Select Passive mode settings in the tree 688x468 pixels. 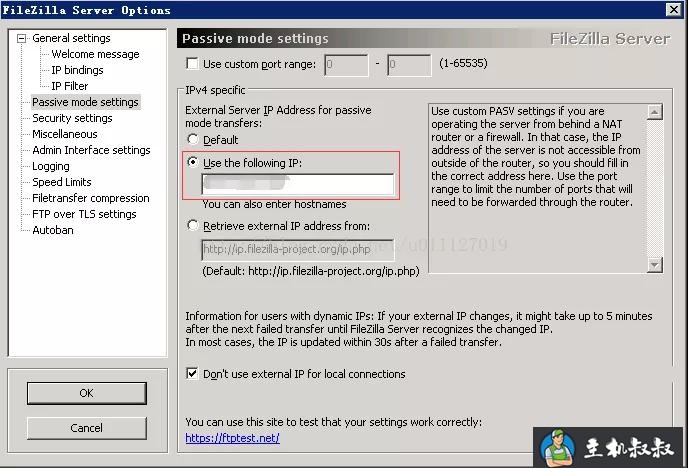coord(86,102)
